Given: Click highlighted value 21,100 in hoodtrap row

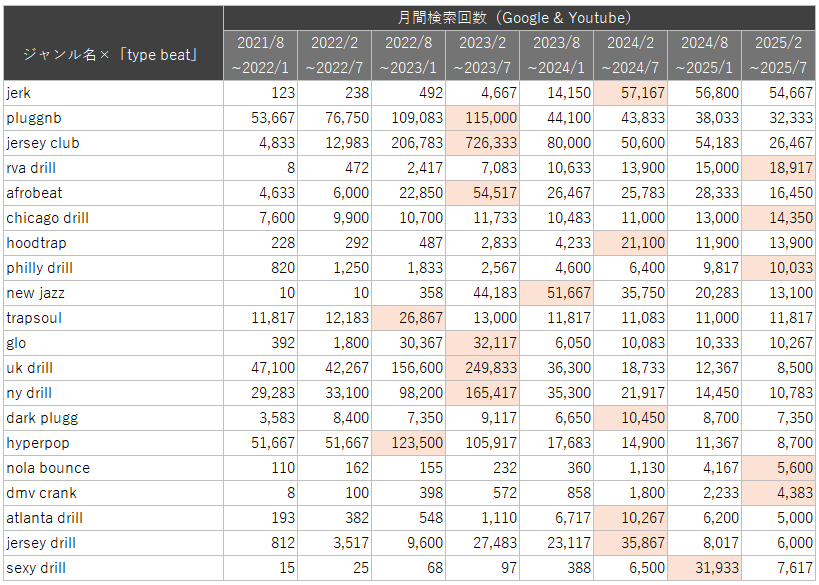Looking at the screenshot, I should (631, 243).
